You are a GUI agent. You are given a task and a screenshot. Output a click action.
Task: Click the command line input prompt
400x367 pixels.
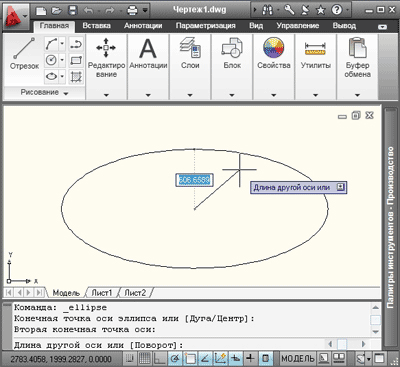(x=170, y=345)
